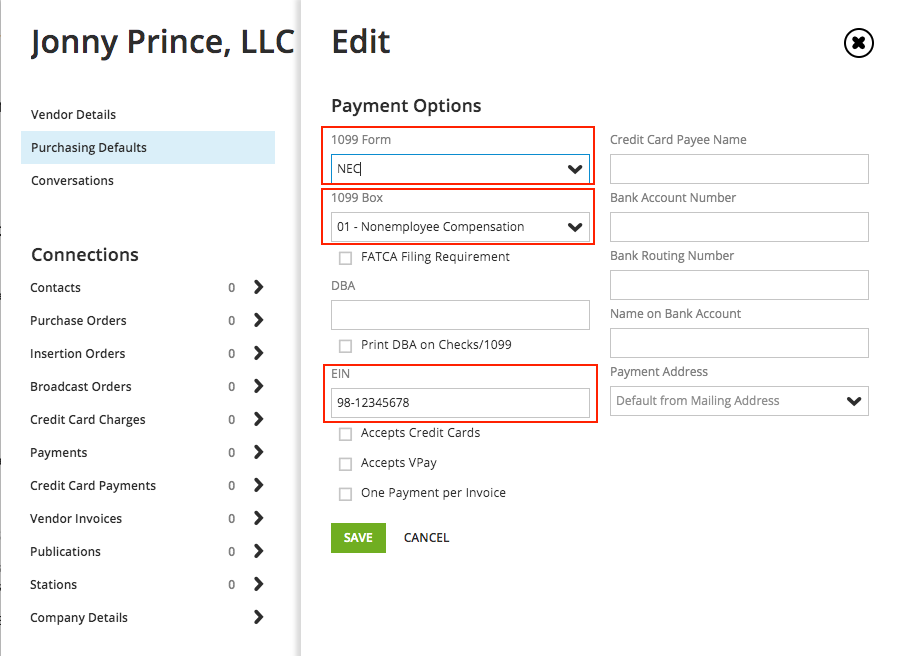
Task: Open Payments chevron arrow
Action: (x=258, y=452)
